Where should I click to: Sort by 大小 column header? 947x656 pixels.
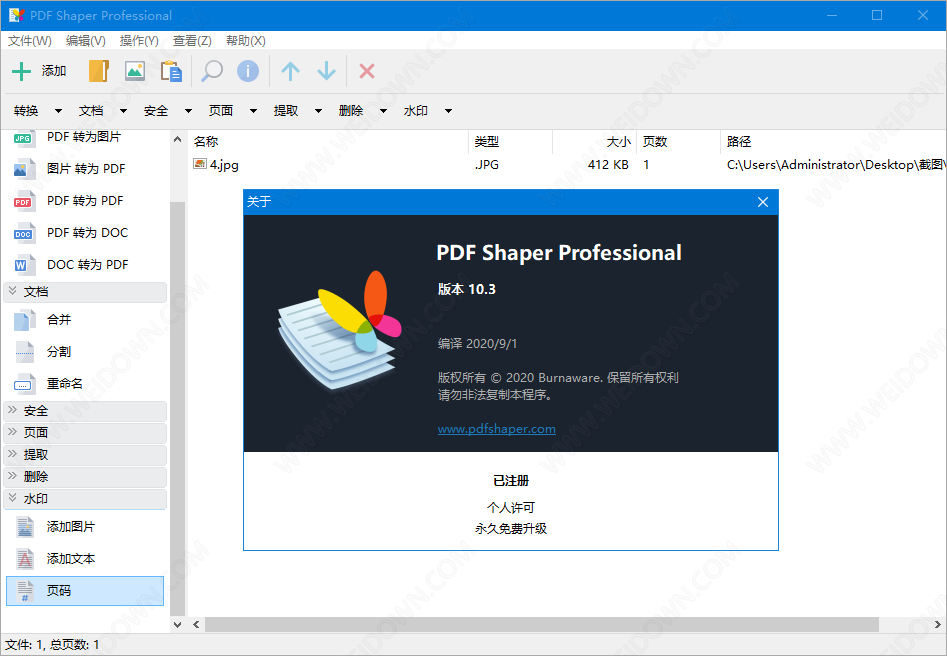pos(594,141)
